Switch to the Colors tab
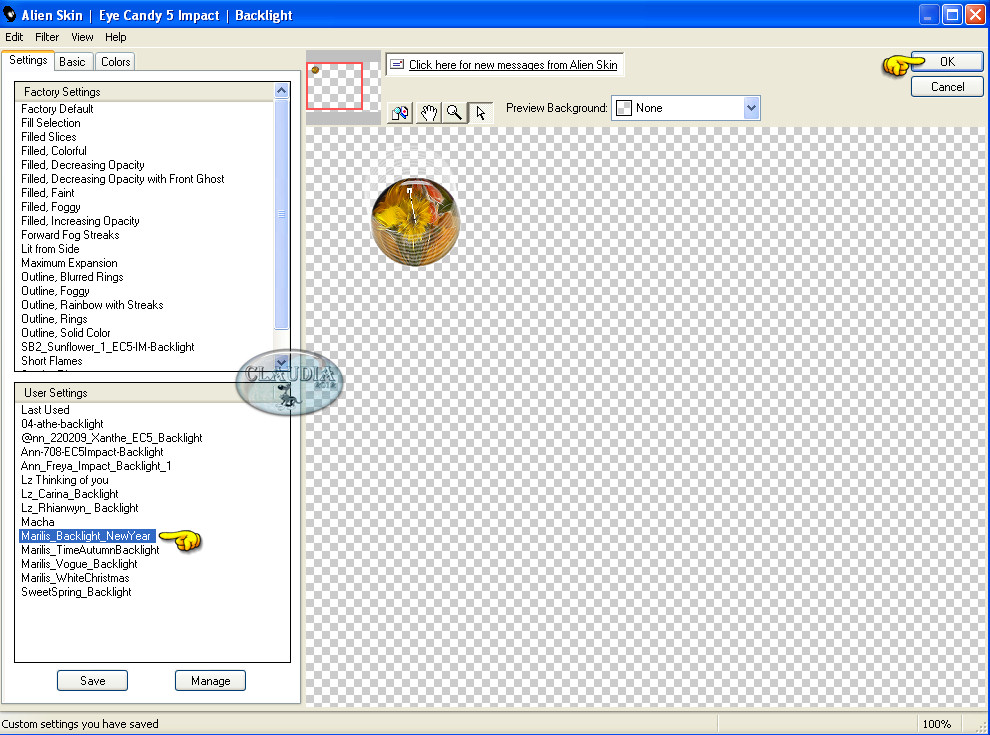Viewport: 990px width, 735px height. click(x=116, y=62)
